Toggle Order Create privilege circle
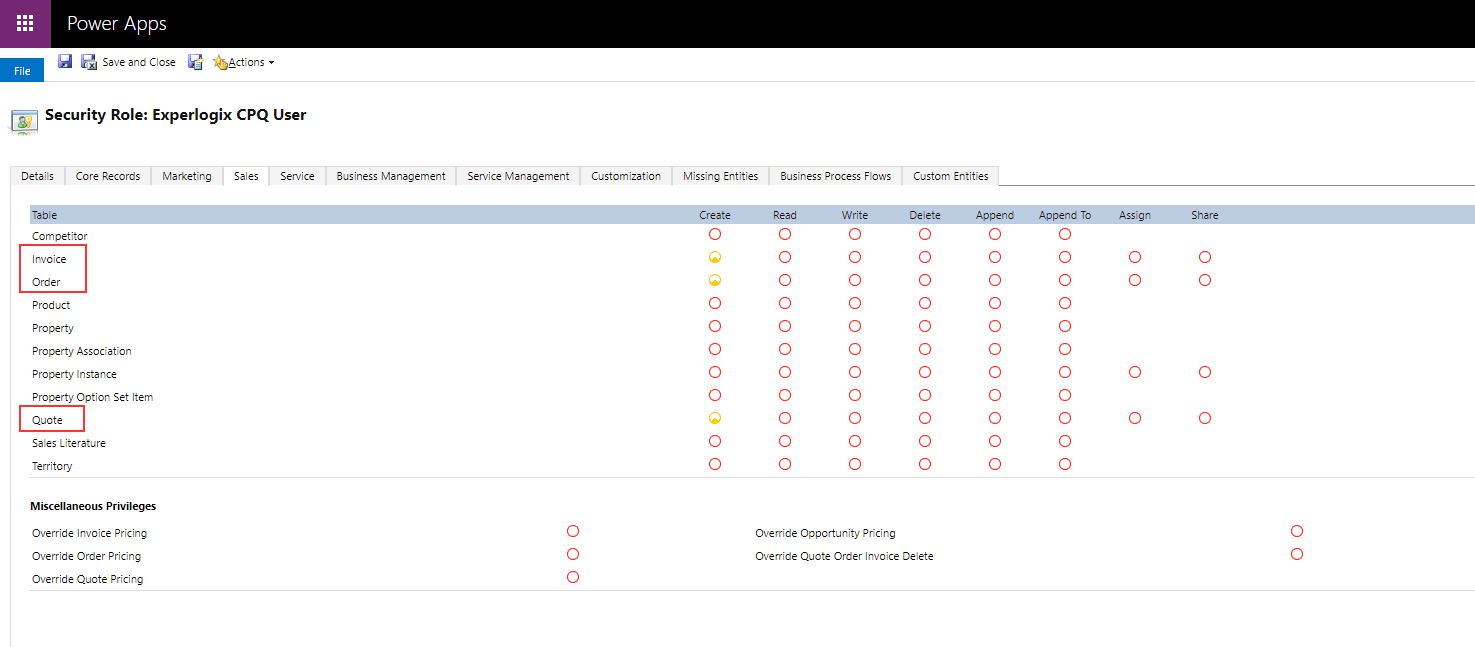The height and width of the screenshot is (647, 1475). pos(715,280)
